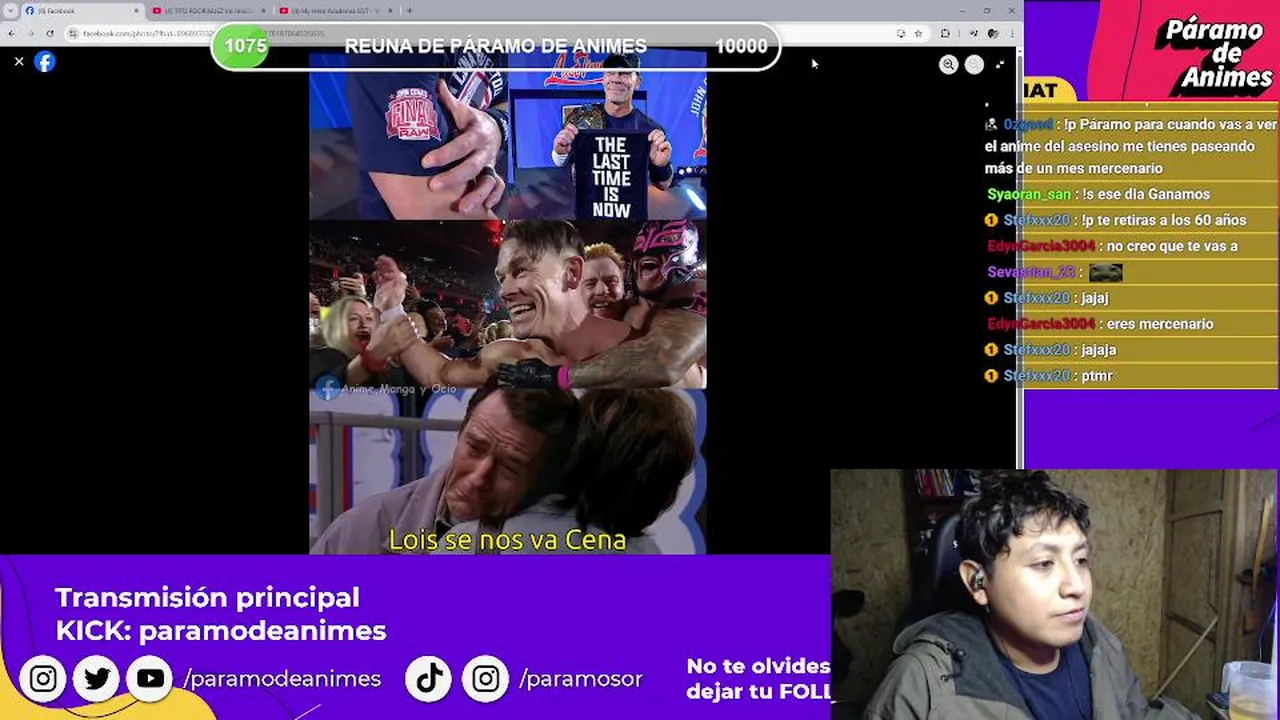The height and width of the screenshot is (720, 1280).
Task: Click 'Lois se nos va Cena' caption
Action: click(507, 540)
